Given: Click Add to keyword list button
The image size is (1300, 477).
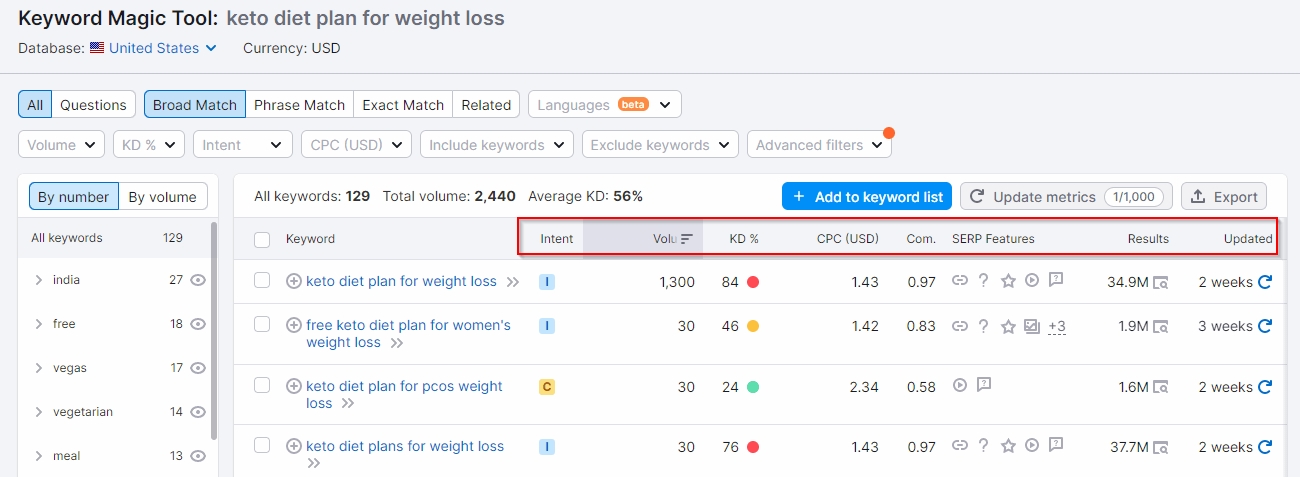Looking at the screenshot, I should coord(867,197).
